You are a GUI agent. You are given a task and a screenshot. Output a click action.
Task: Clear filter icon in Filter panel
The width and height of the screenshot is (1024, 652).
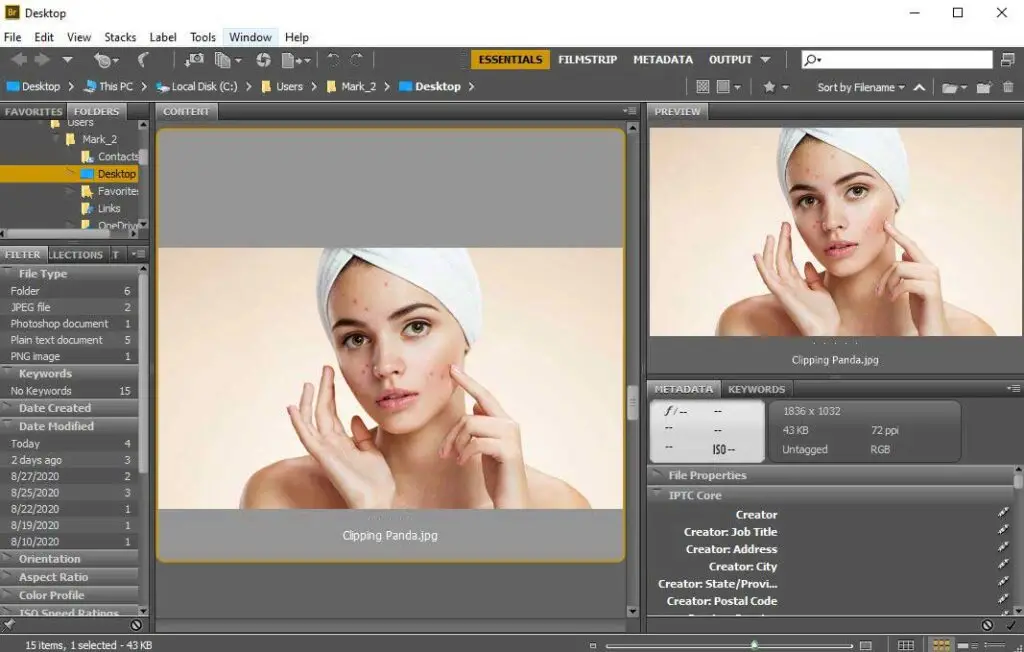(136, 625)
